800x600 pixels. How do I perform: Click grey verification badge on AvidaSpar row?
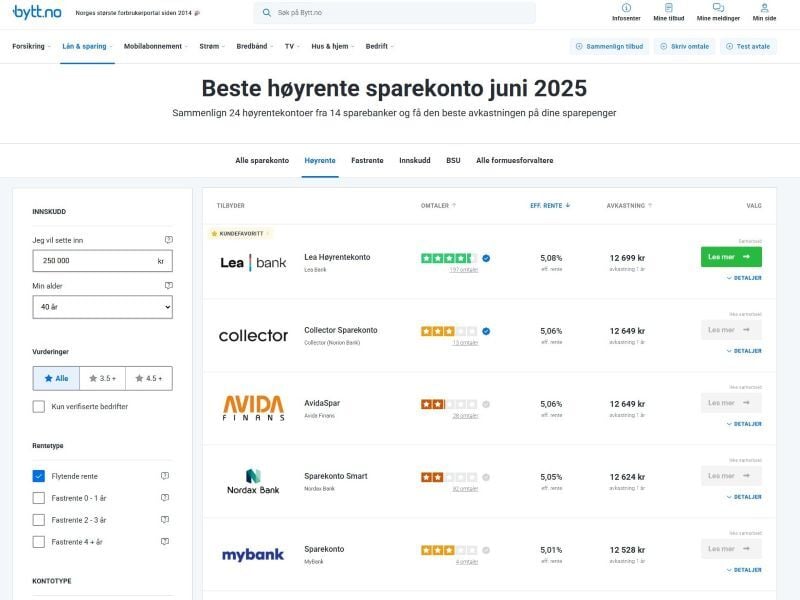coord(486,404)
